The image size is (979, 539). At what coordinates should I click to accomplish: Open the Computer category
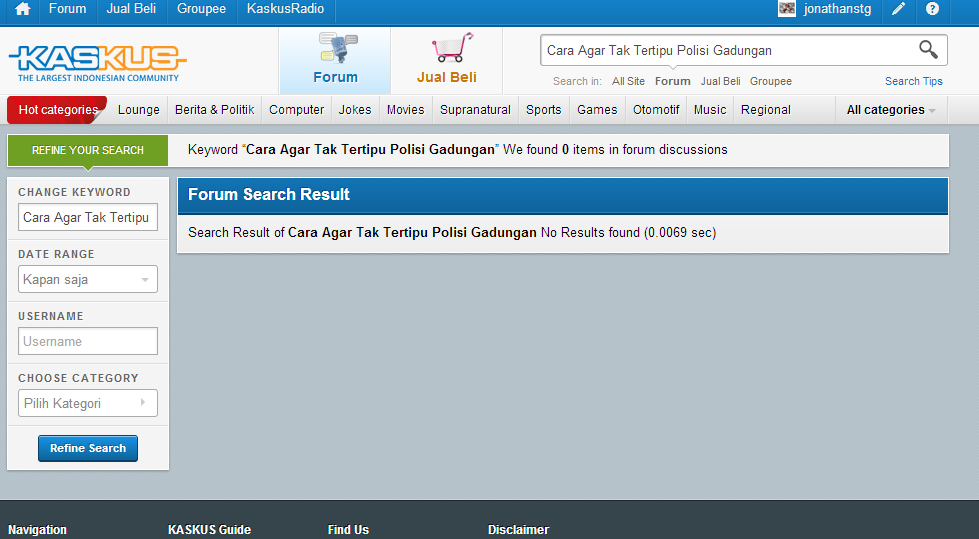(297, 110)
